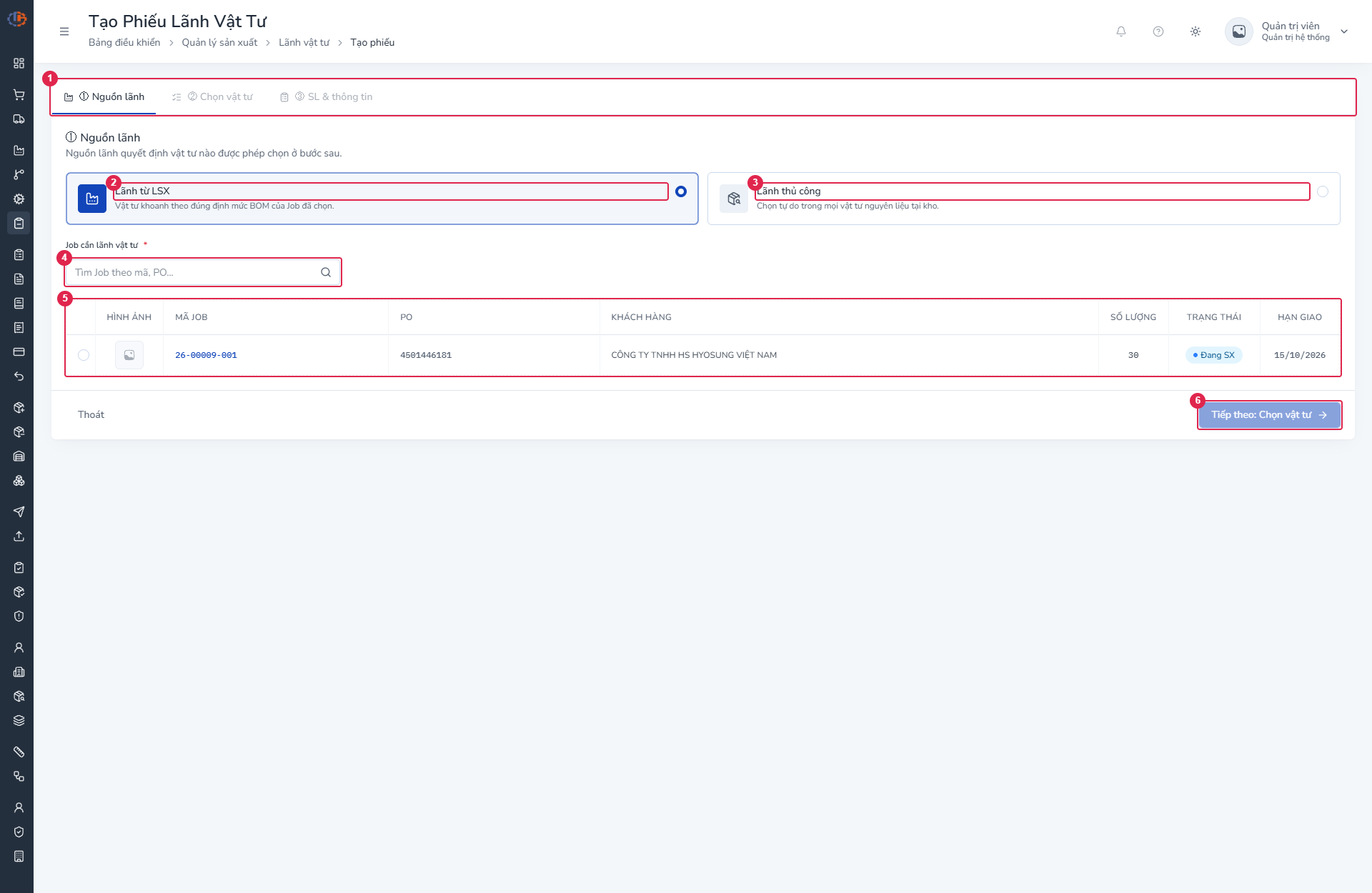Toggle the light/dark theme sun icon

(x=1195, y=31)
